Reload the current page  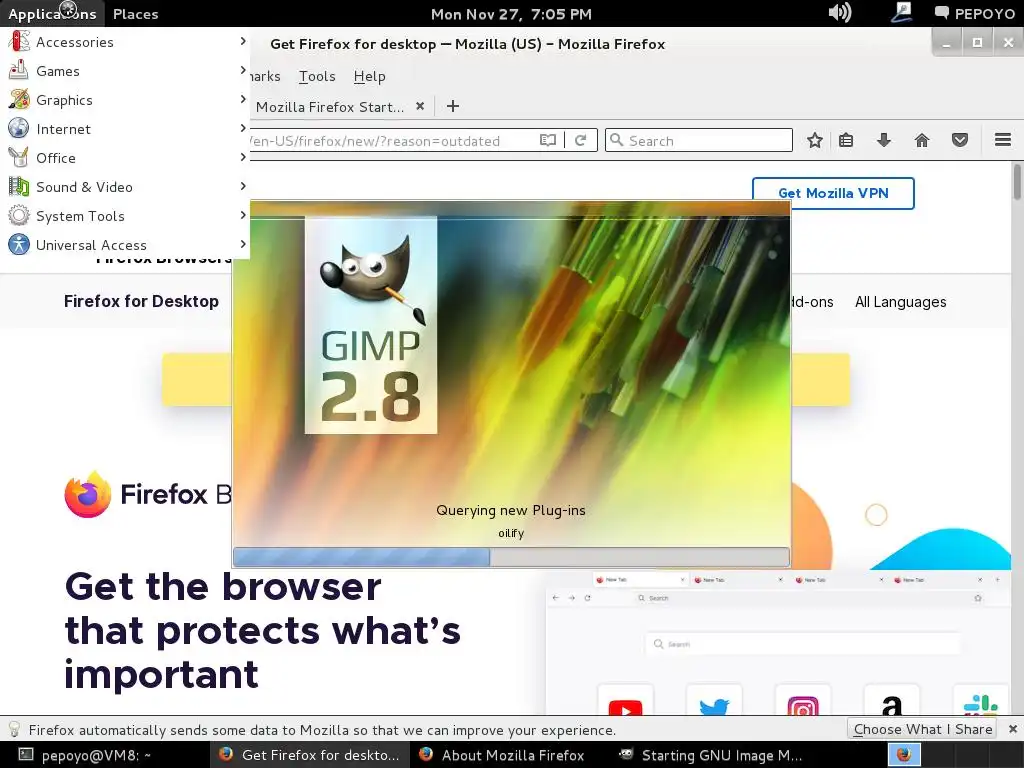click(580, 140)
